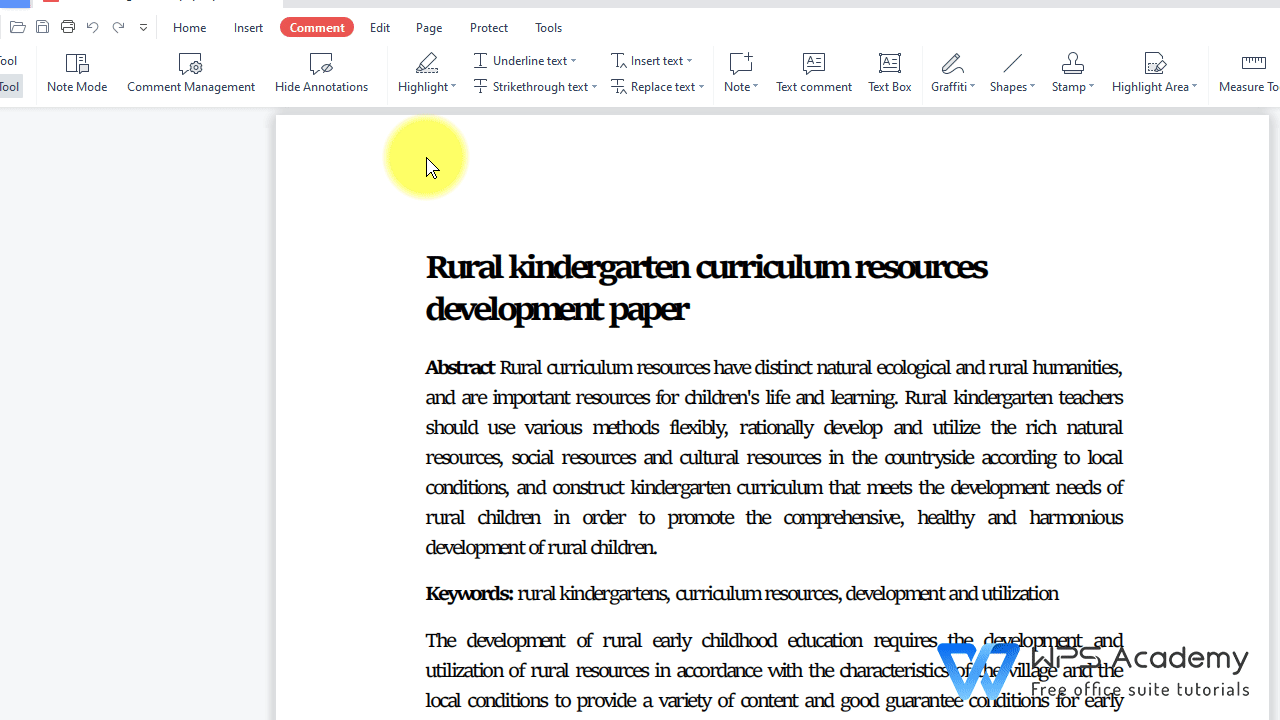The width and height of the screenshot is (1280, 720).
Task: Click the Print icon
Action: [x=67, y=27]
